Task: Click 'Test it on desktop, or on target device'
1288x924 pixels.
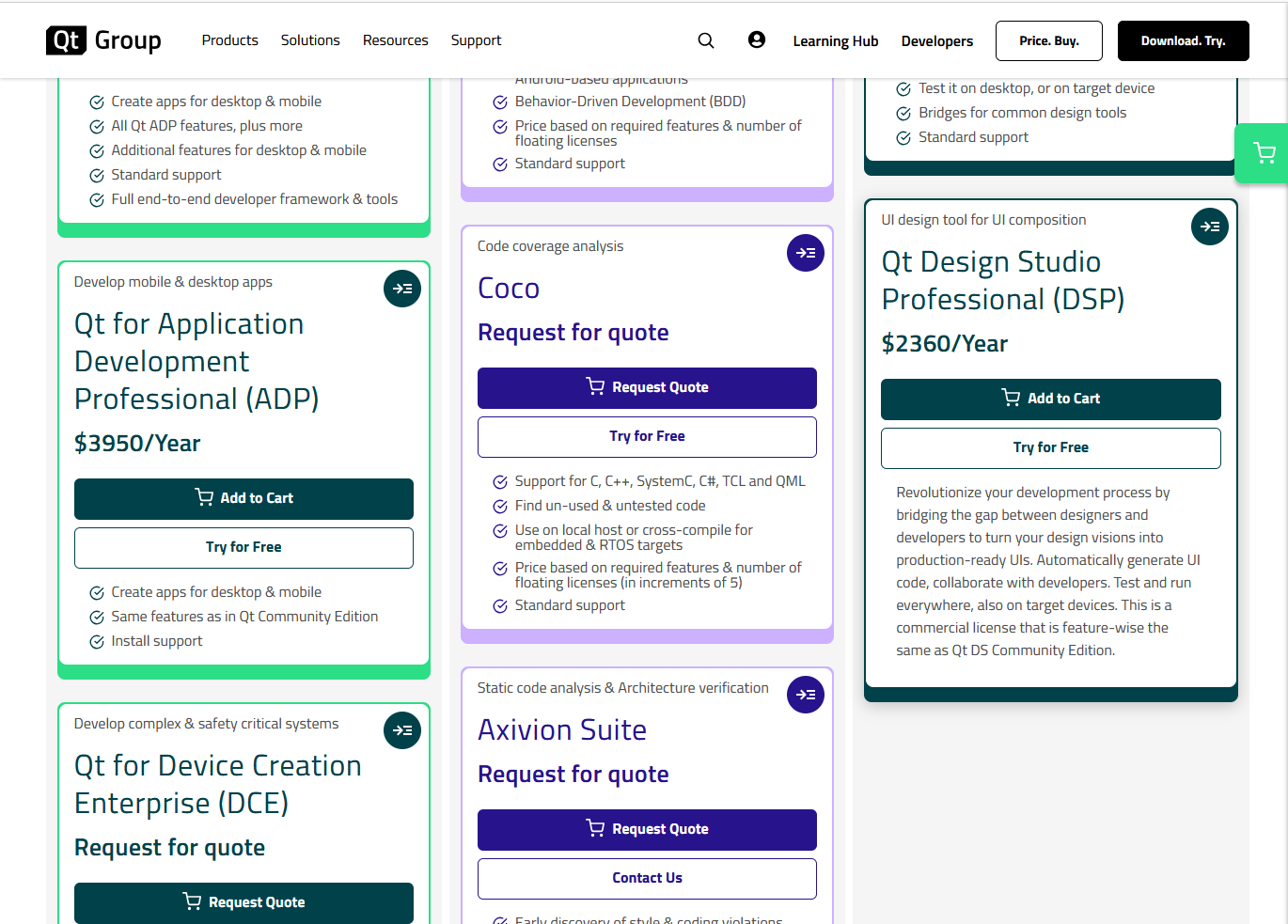Action: [x=1036, y=88]
